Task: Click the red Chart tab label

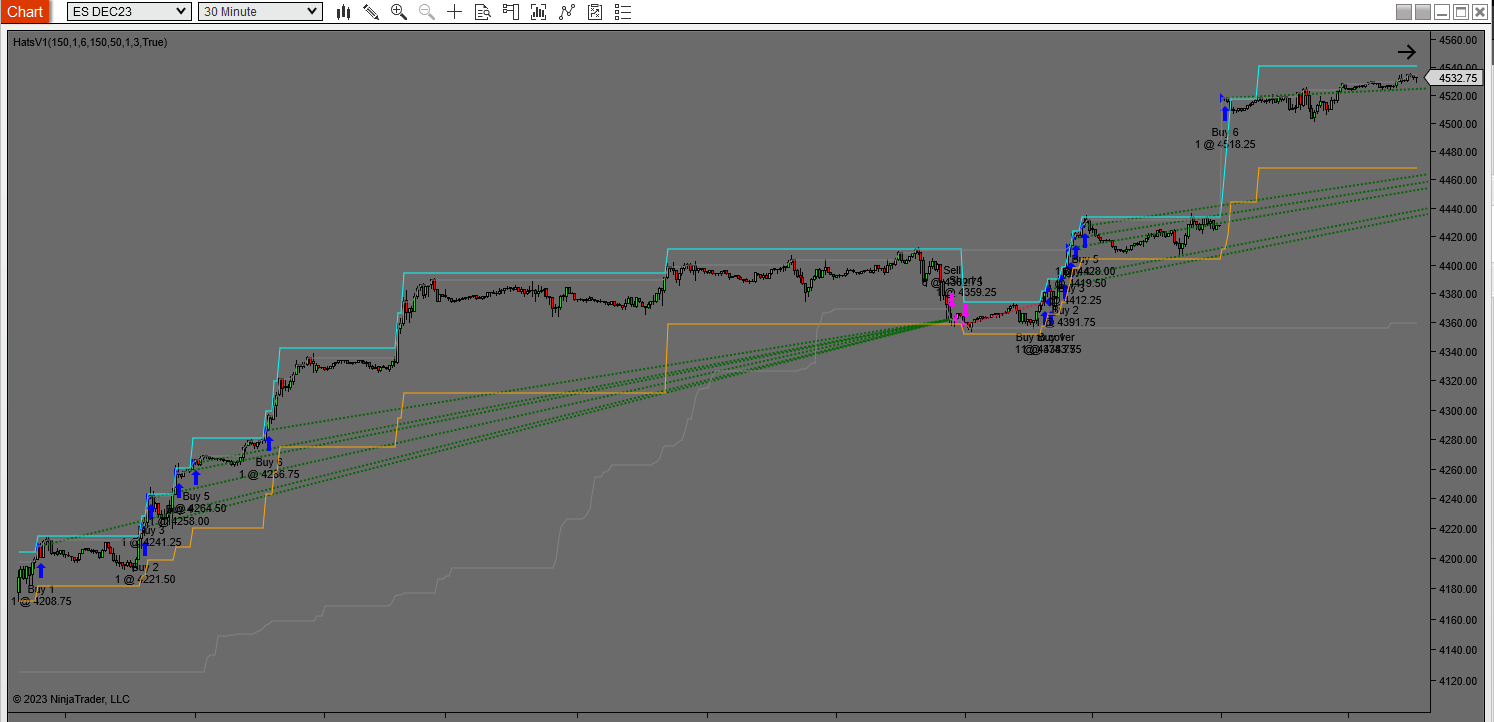Action: click(x=24, y=11)
